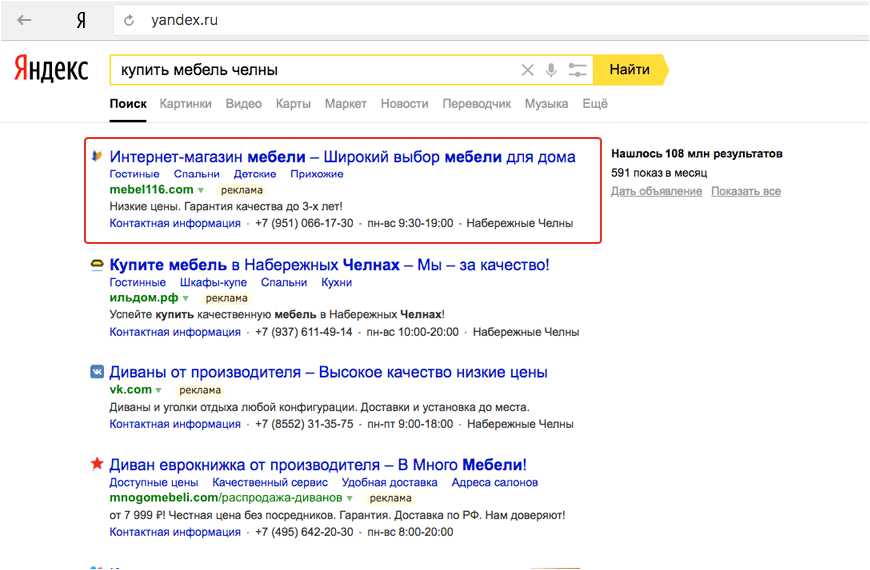870x570 pixels.
Task: Expand arrow next to vk.com
Action: [x=159, y=390]
